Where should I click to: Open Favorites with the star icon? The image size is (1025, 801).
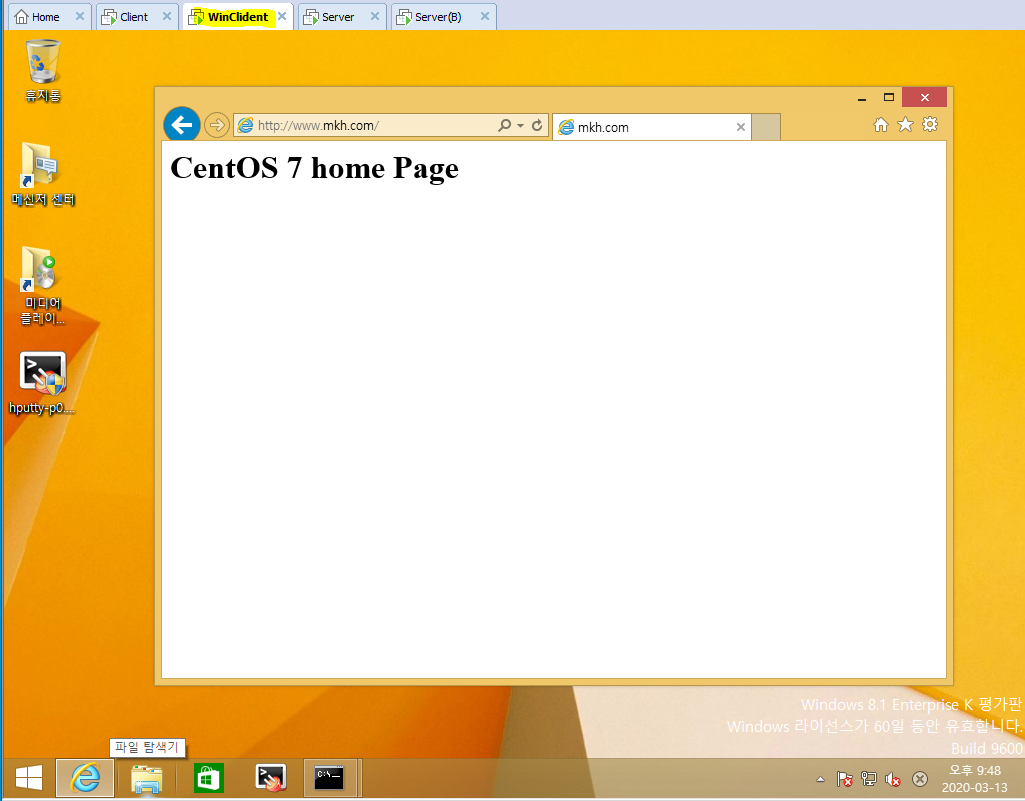click(x=905, y=124)
